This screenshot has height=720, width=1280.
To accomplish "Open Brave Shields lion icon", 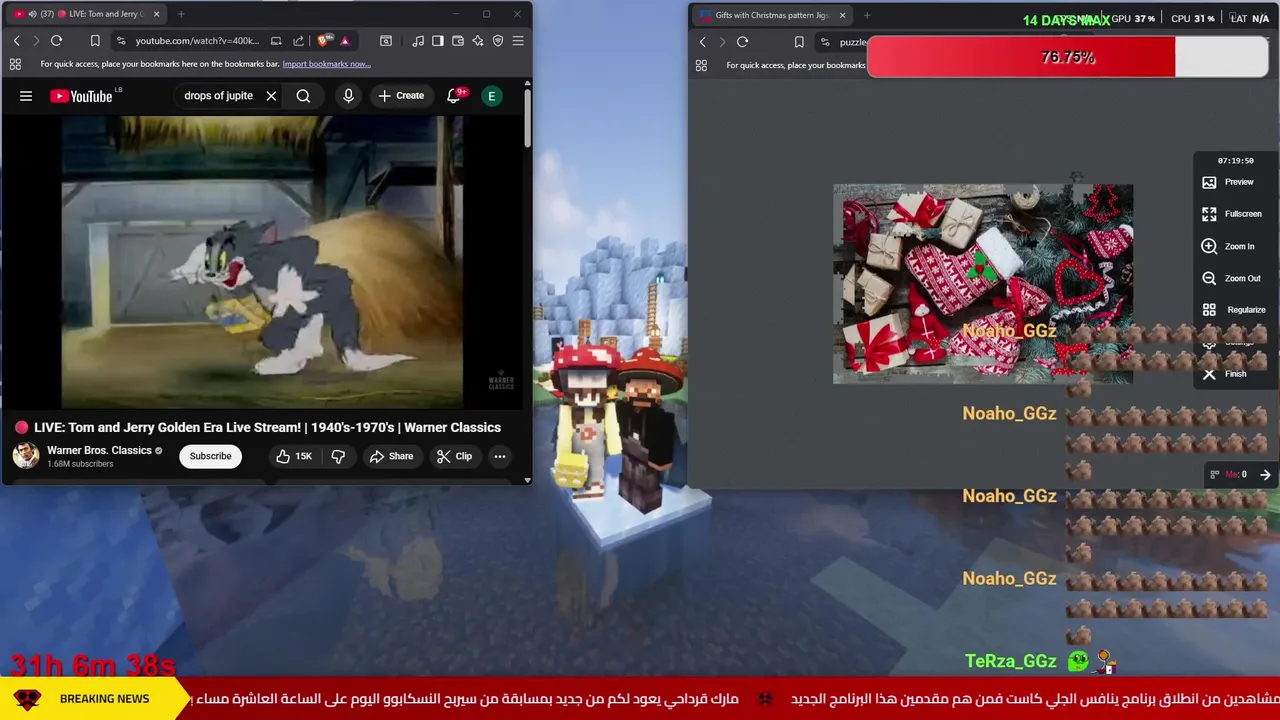I will (323, 41).
